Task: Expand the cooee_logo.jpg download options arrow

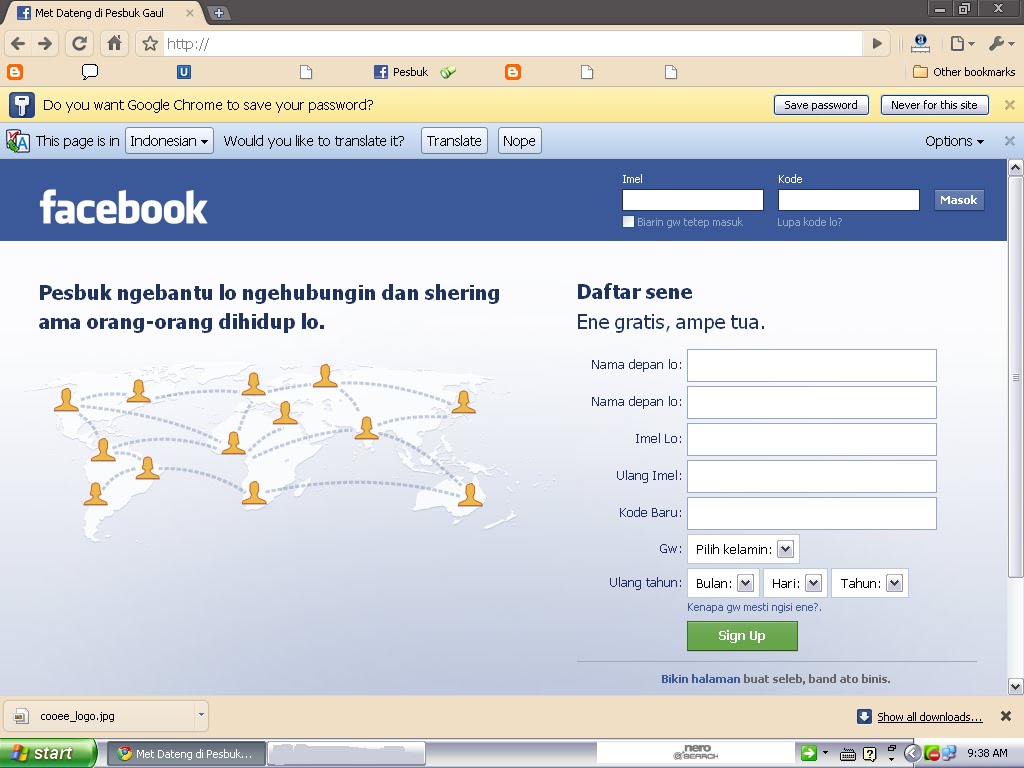Action: point(201,716)
